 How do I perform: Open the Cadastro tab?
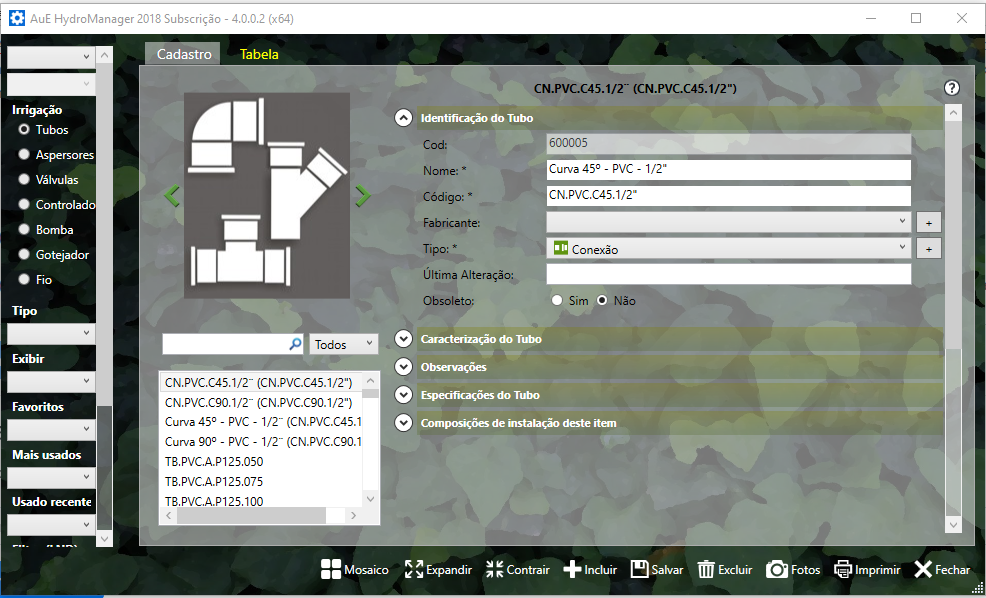pyautogui.click(x=184, y=55)
